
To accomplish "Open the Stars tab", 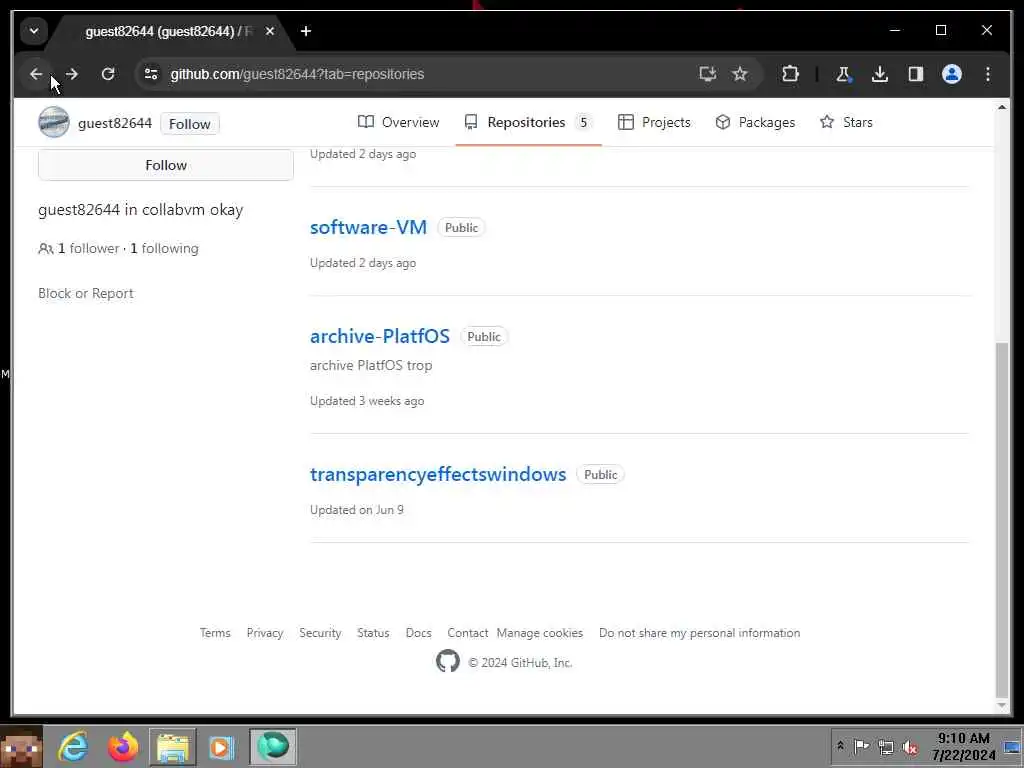I will [846, 122].
